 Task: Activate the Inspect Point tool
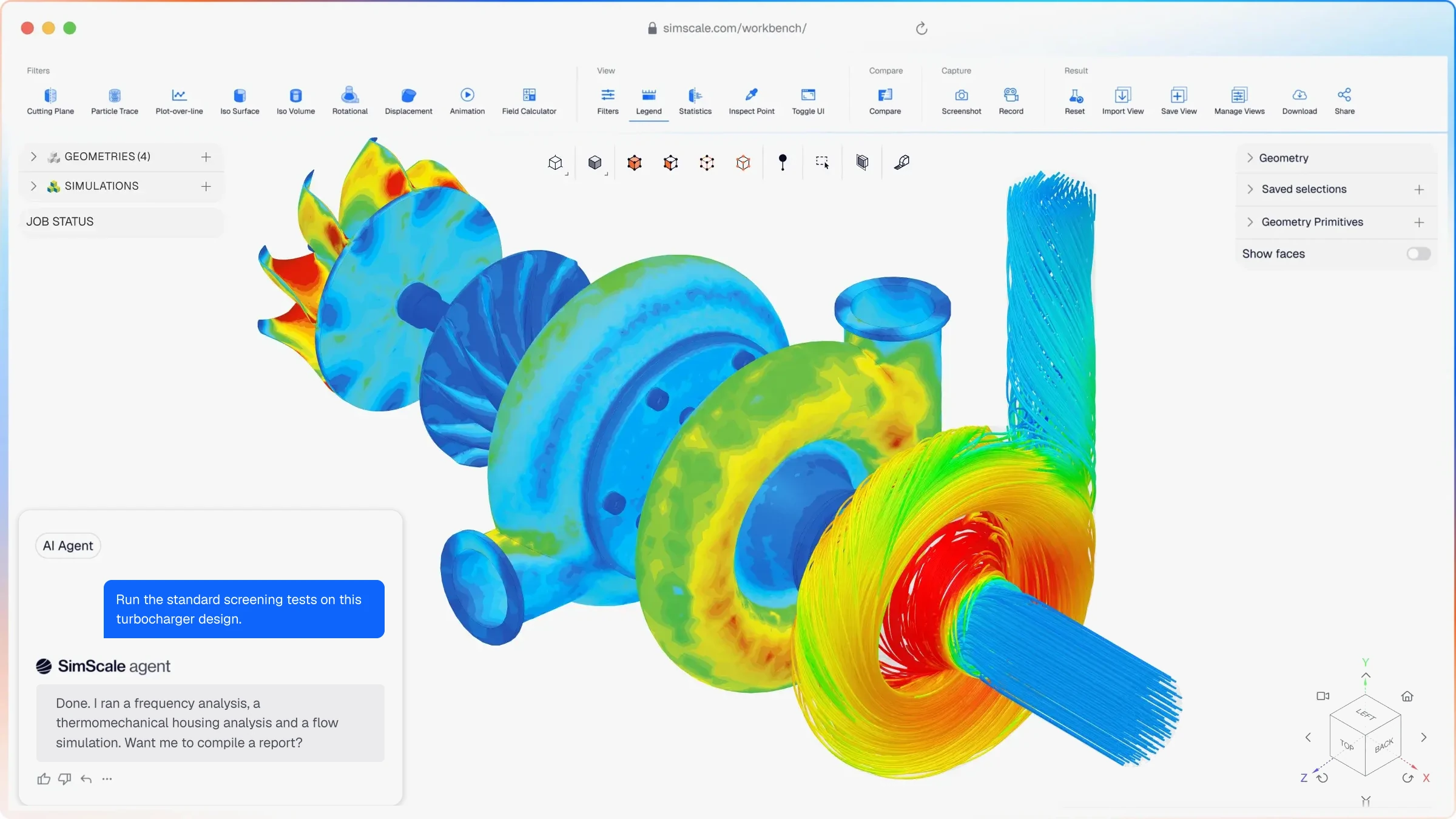752,101
